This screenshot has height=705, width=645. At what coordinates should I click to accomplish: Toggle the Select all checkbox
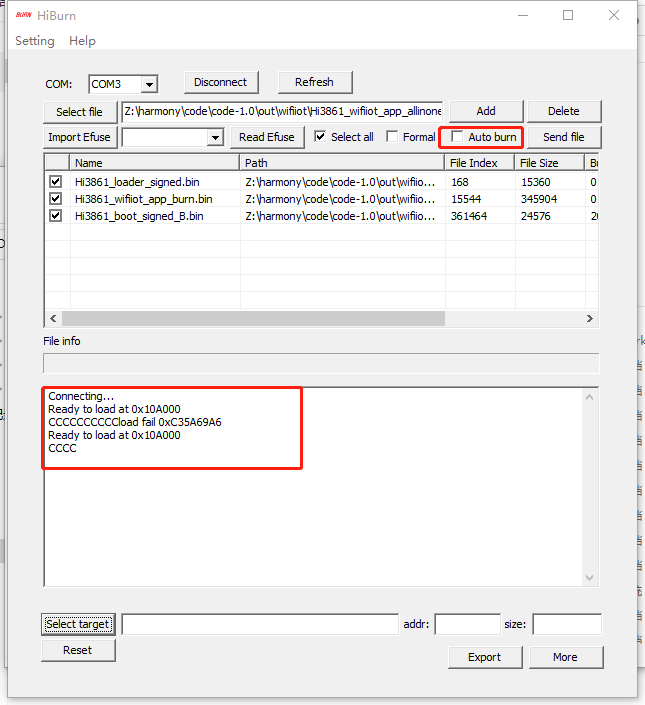point(320,136)
